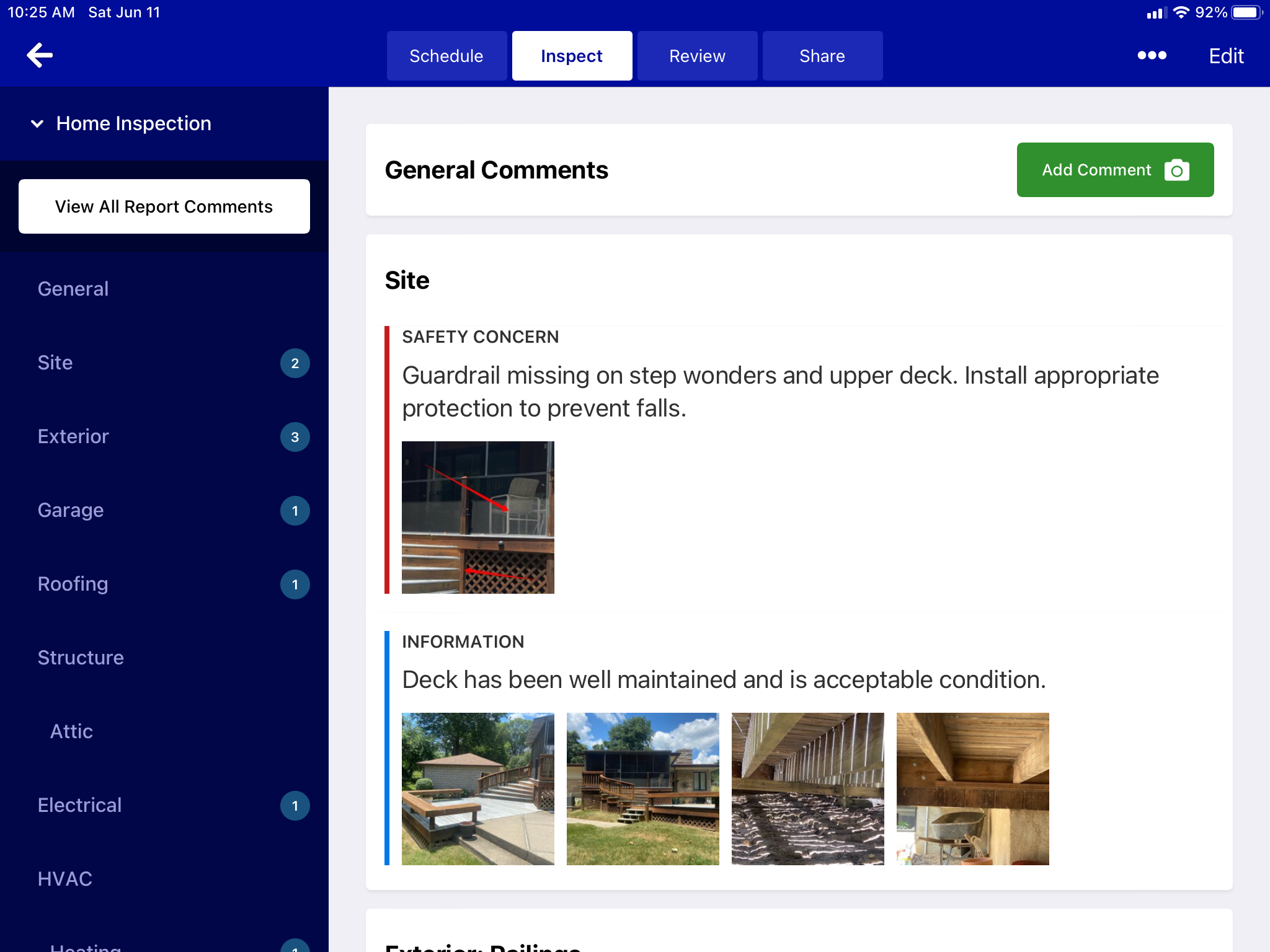This screenshot has height=952, width=1270.
Task: Open the Share tab
Action: [822, 56]
